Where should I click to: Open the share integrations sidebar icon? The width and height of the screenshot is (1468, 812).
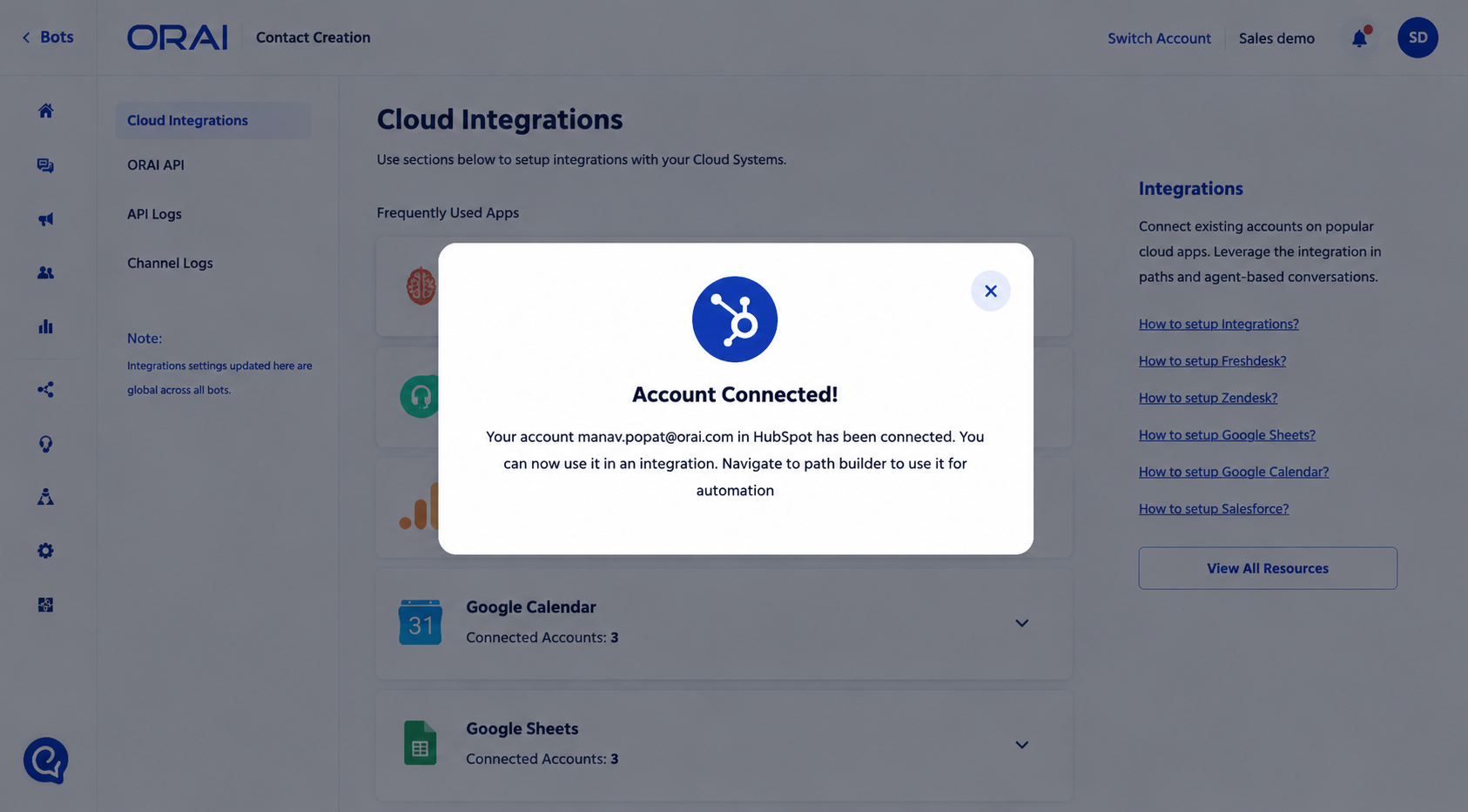pyautogui.click(x=46, y=389)
